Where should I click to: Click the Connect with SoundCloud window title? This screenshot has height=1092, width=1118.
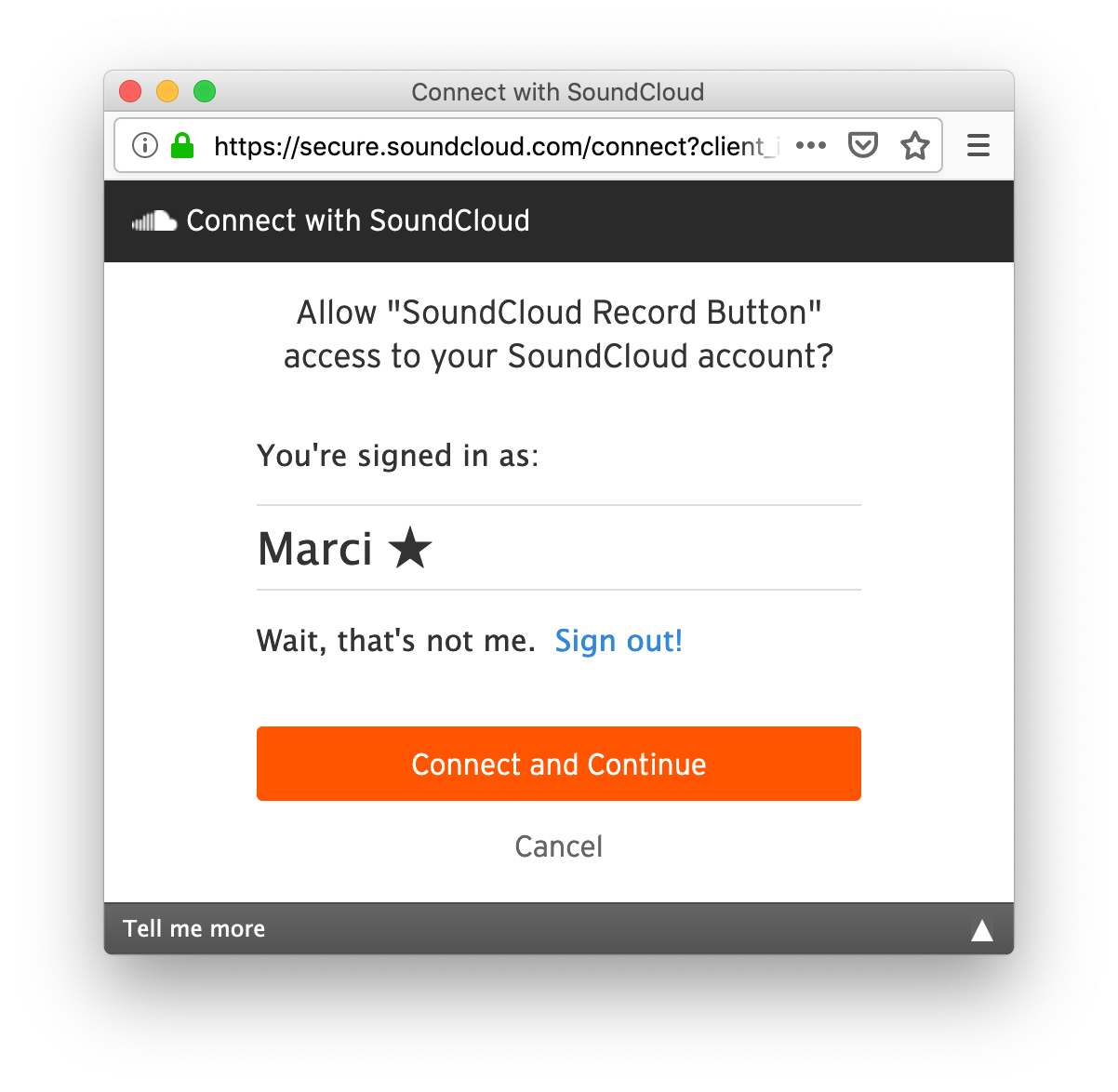[x=558, y=92]
